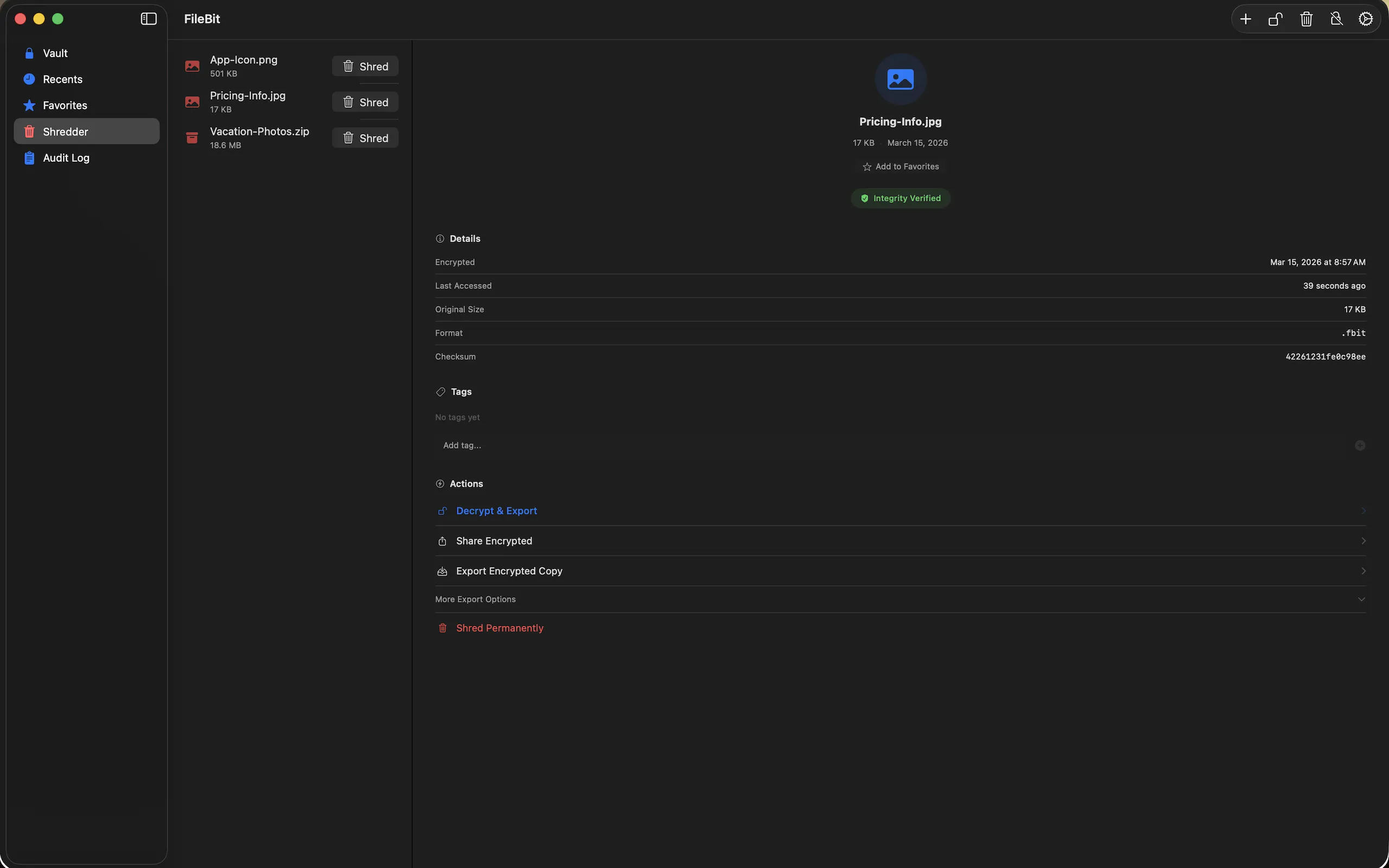Open Favorites in the sidebar
Viewport: 1389px width, 868px height.
65,105
